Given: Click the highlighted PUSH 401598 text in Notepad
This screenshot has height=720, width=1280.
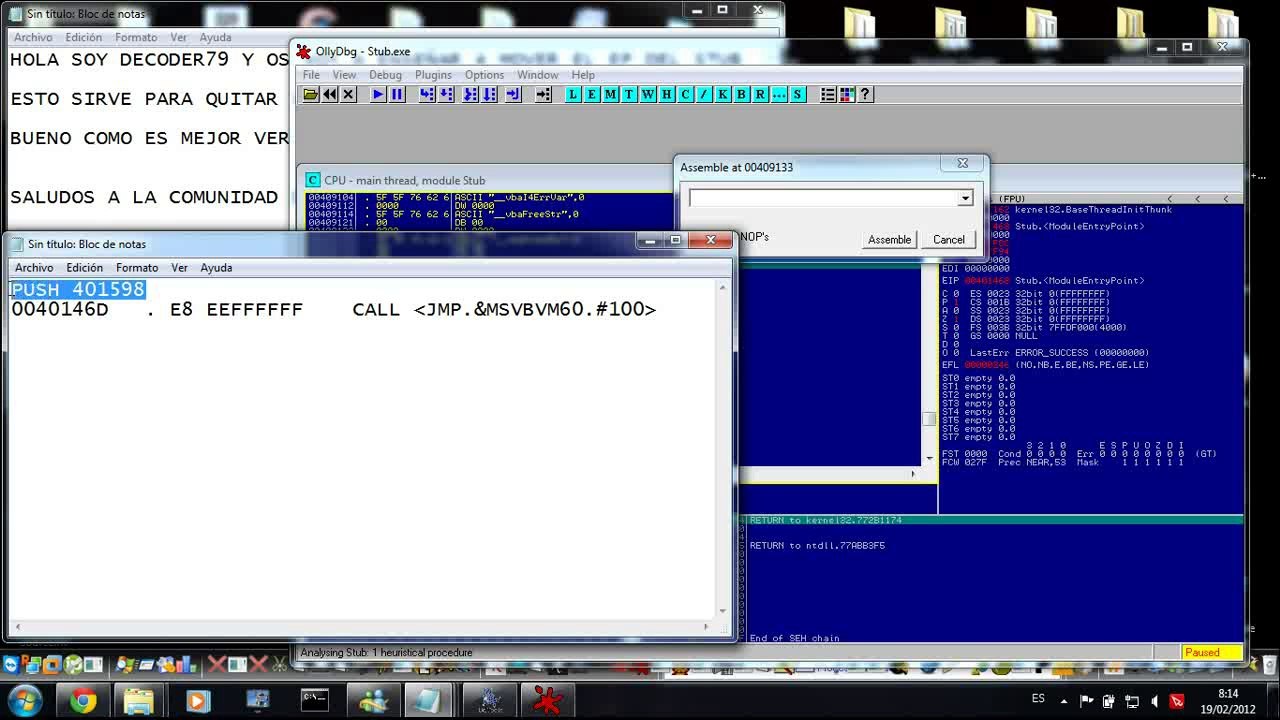Looking at the screenshot, I should 78,290.
